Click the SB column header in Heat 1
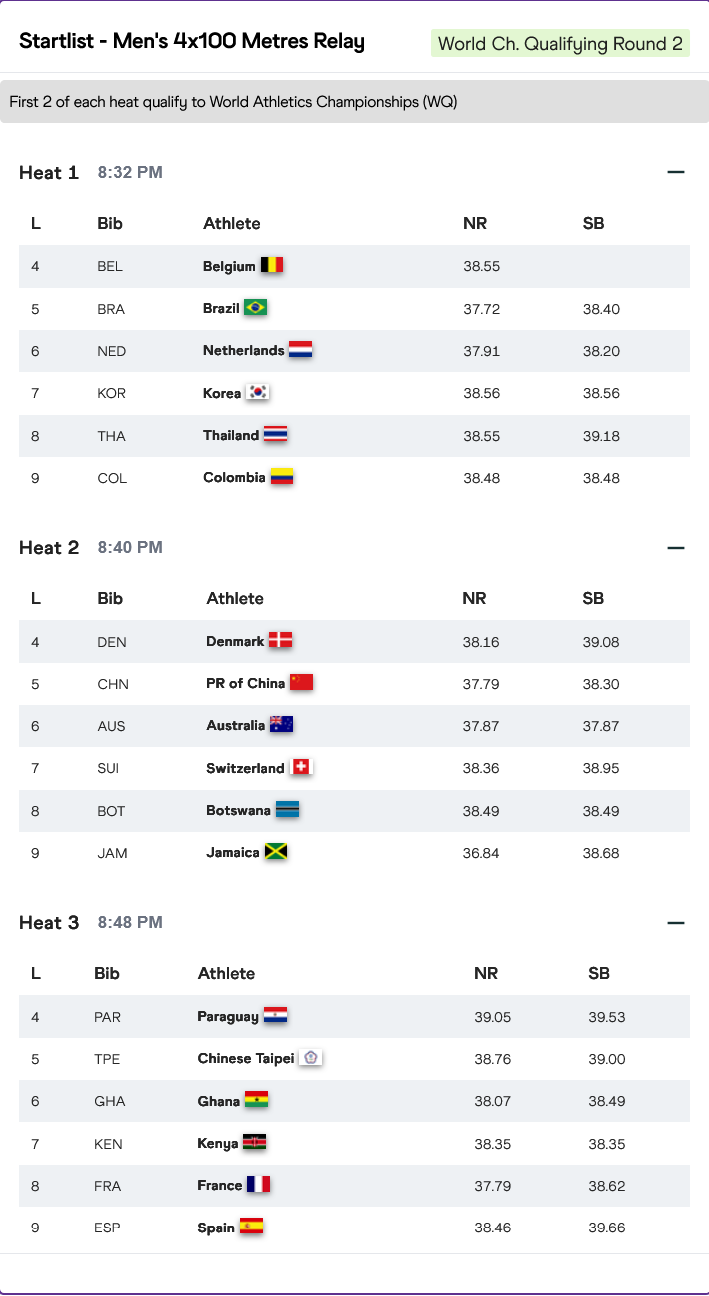The image size is (709, 1296). tap(593, 224)
